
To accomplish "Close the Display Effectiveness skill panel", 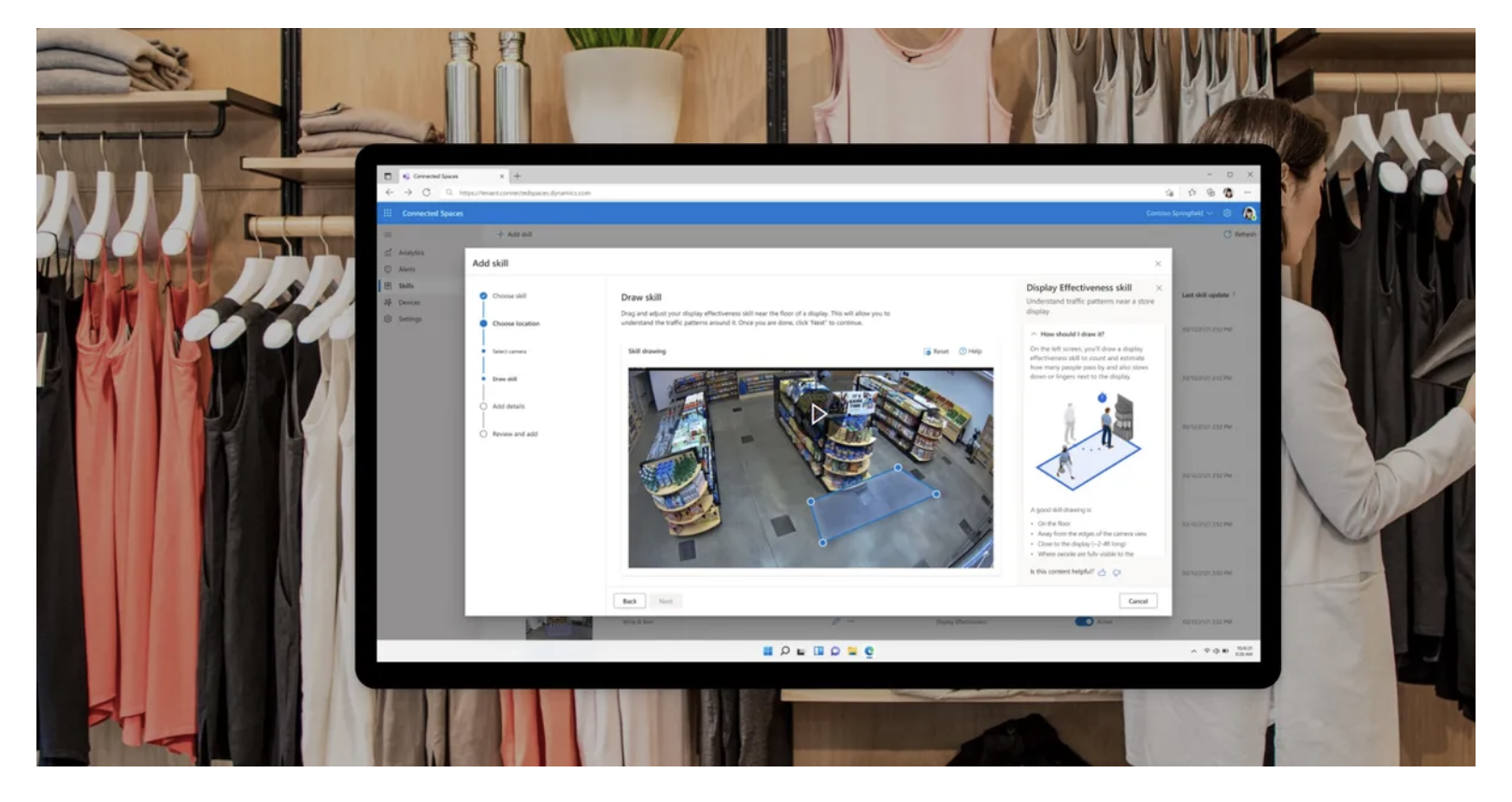I will tap(1159, 288).
